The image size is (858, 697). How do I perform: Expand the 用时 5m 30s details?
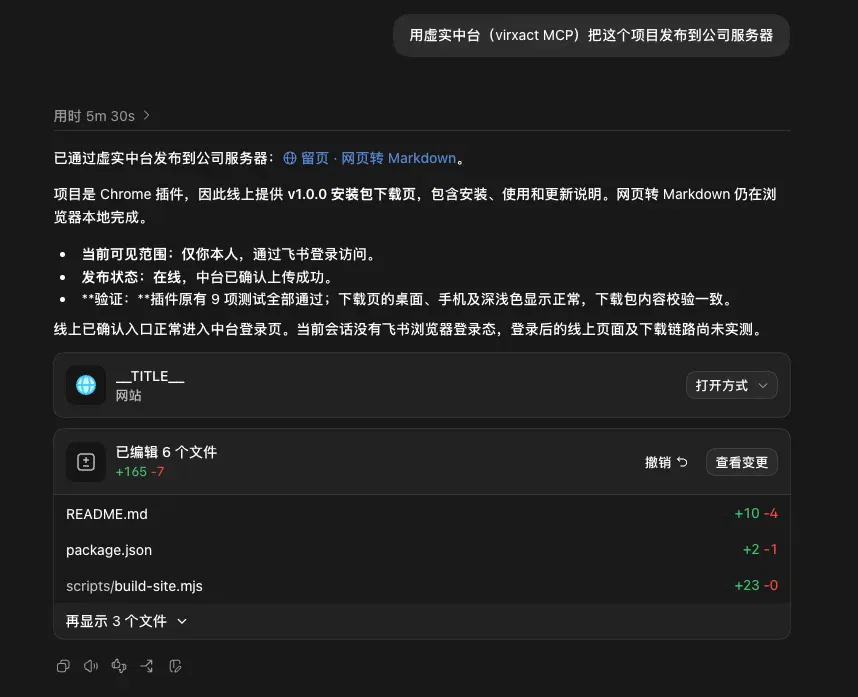[x=101, y=116]
